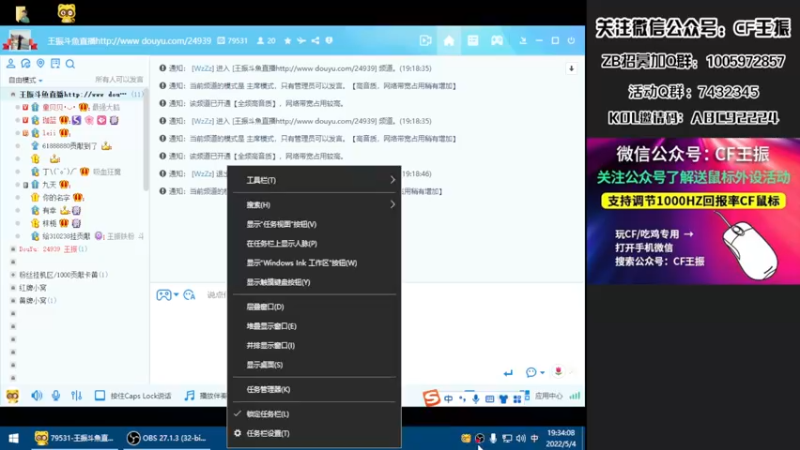
Task: Select 在任务栏上显示人脉(P) menu entry
Action: click(314, 243)
